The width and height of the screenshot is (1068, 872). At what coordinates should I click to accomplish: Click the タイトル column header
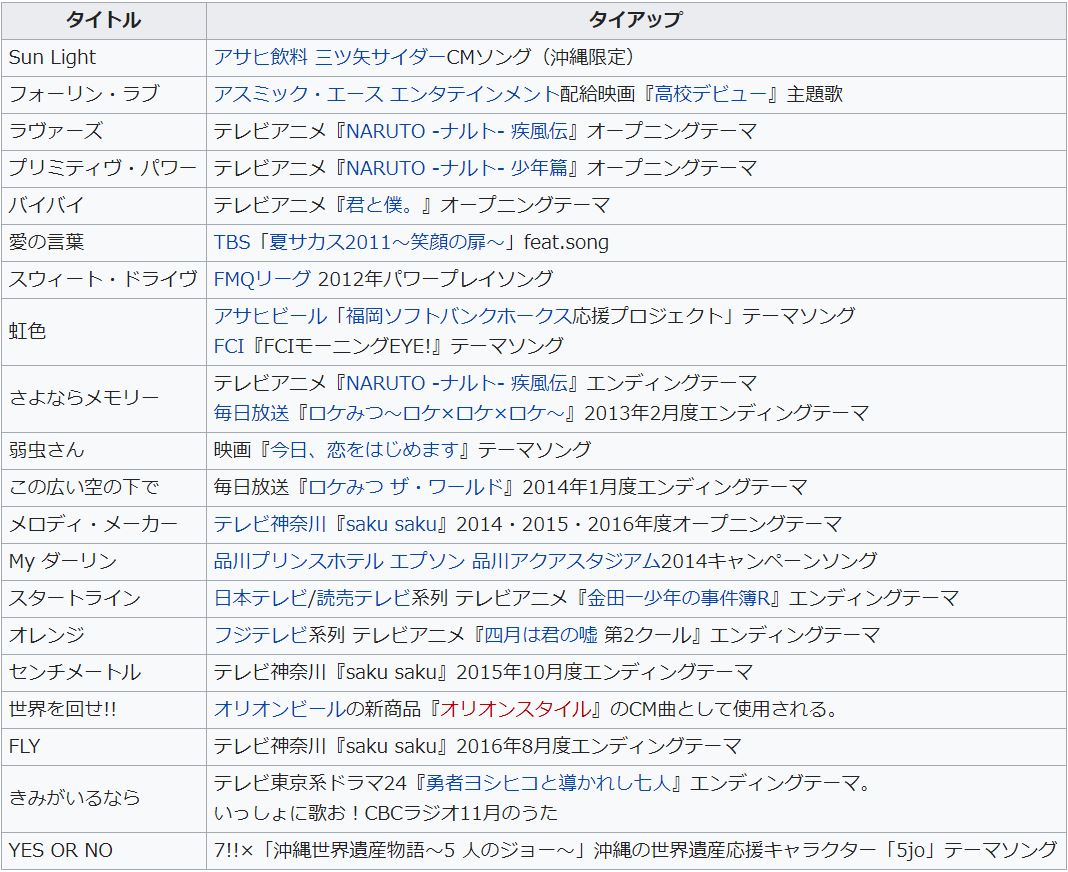coord(104,20)
